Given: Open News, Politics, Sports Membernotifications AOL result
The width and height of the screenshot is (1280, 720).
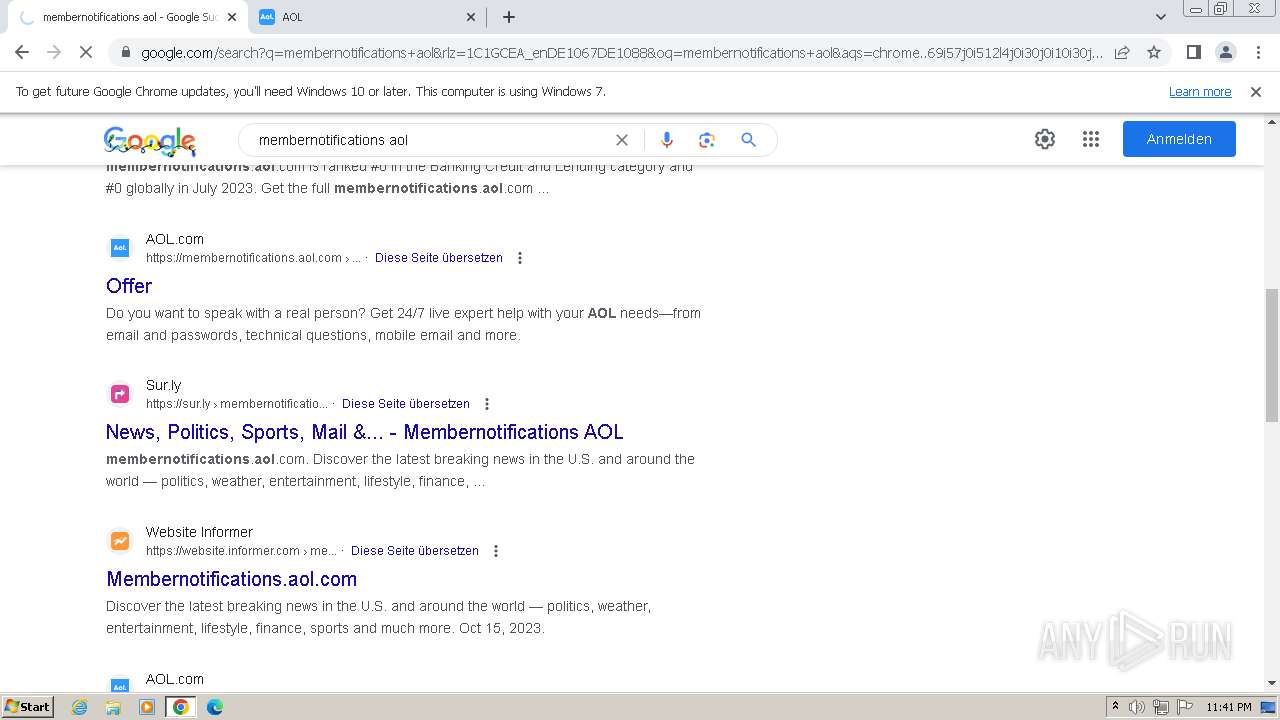Looking at the screenshot, I should pyautogui.click(x=365, y=432).
